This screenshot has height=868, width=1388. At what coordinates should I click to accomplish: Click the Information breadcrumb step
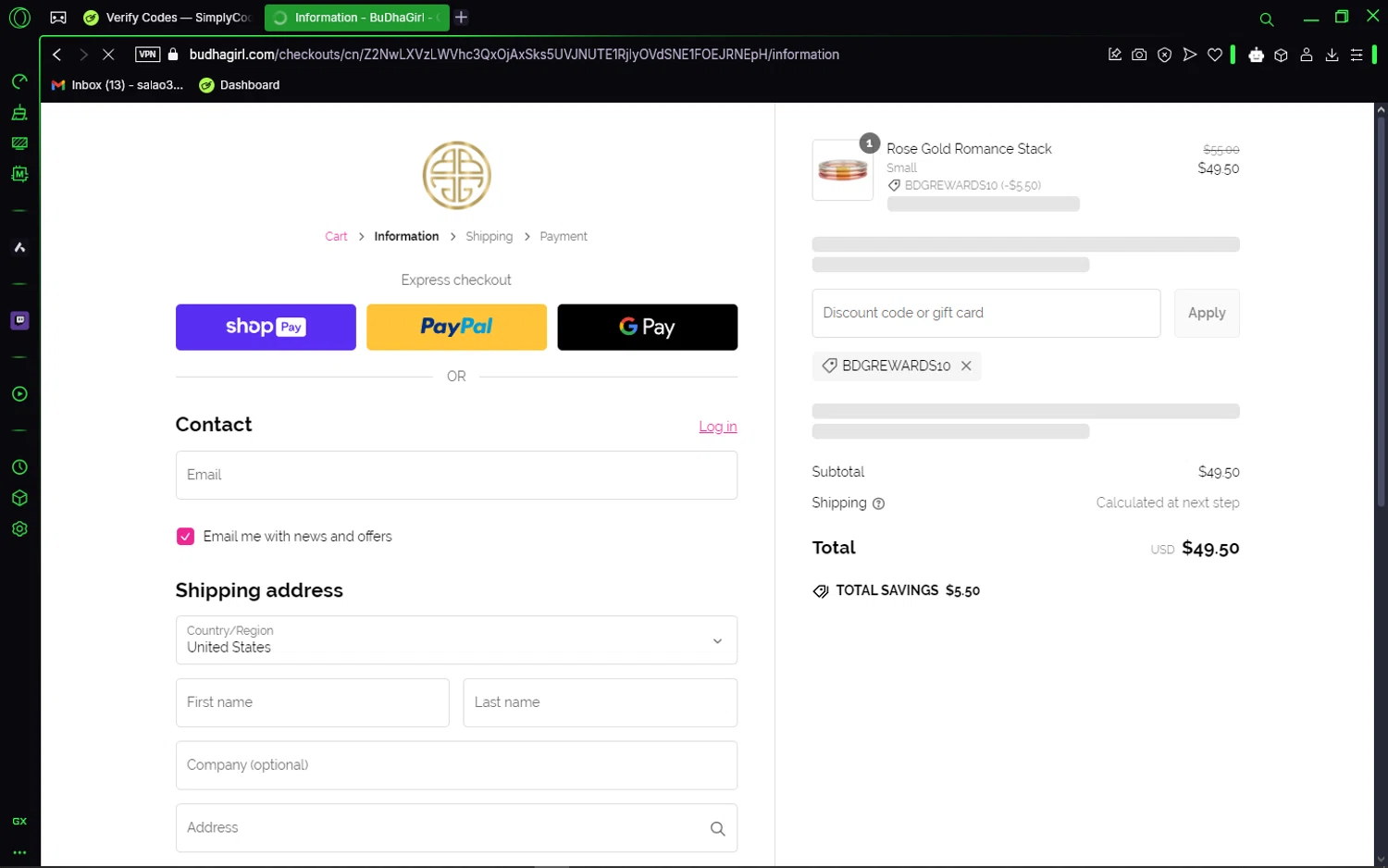[406, 237]
